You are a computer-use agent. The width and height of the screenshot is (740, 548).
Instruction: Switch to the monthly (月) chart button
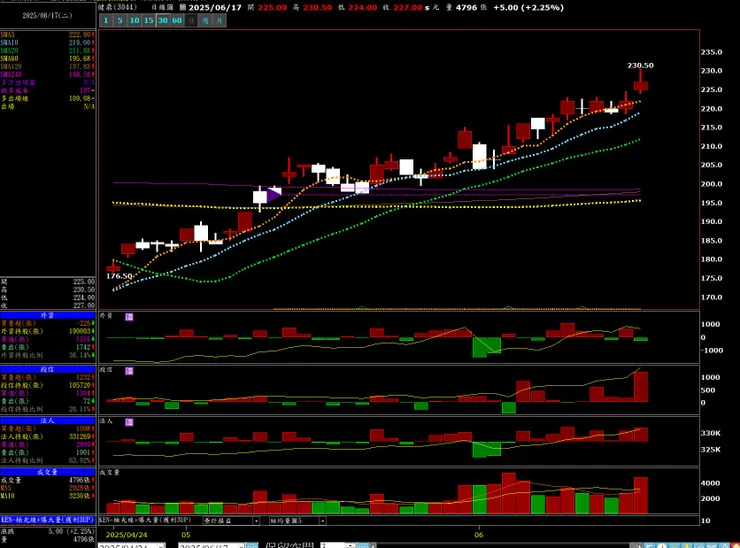(219, 20)
